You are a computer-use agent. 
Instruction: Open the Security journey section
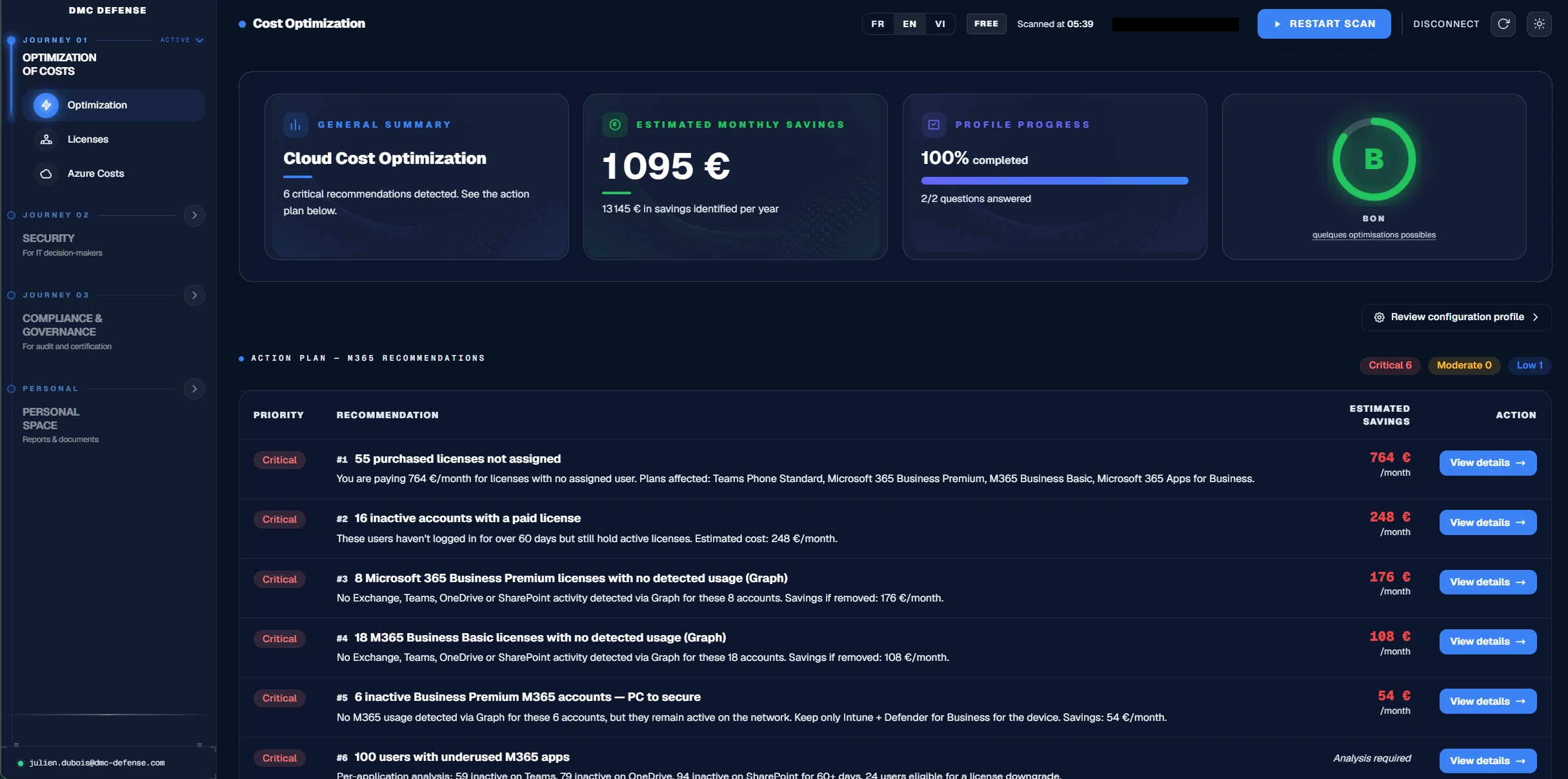tap(48, 238)
